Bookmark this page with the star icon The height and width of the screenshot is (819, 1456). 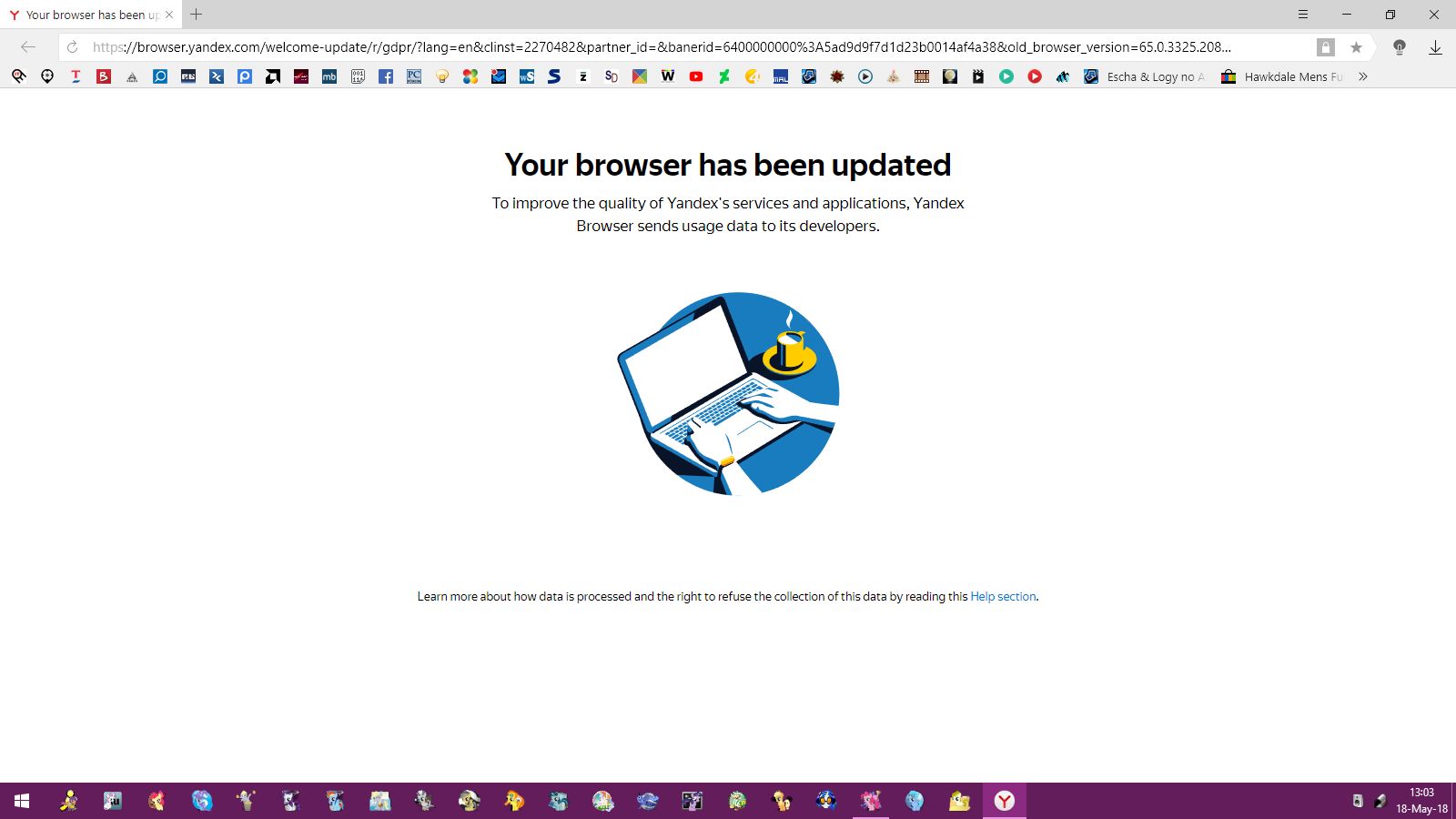[x=1356, y=47]
